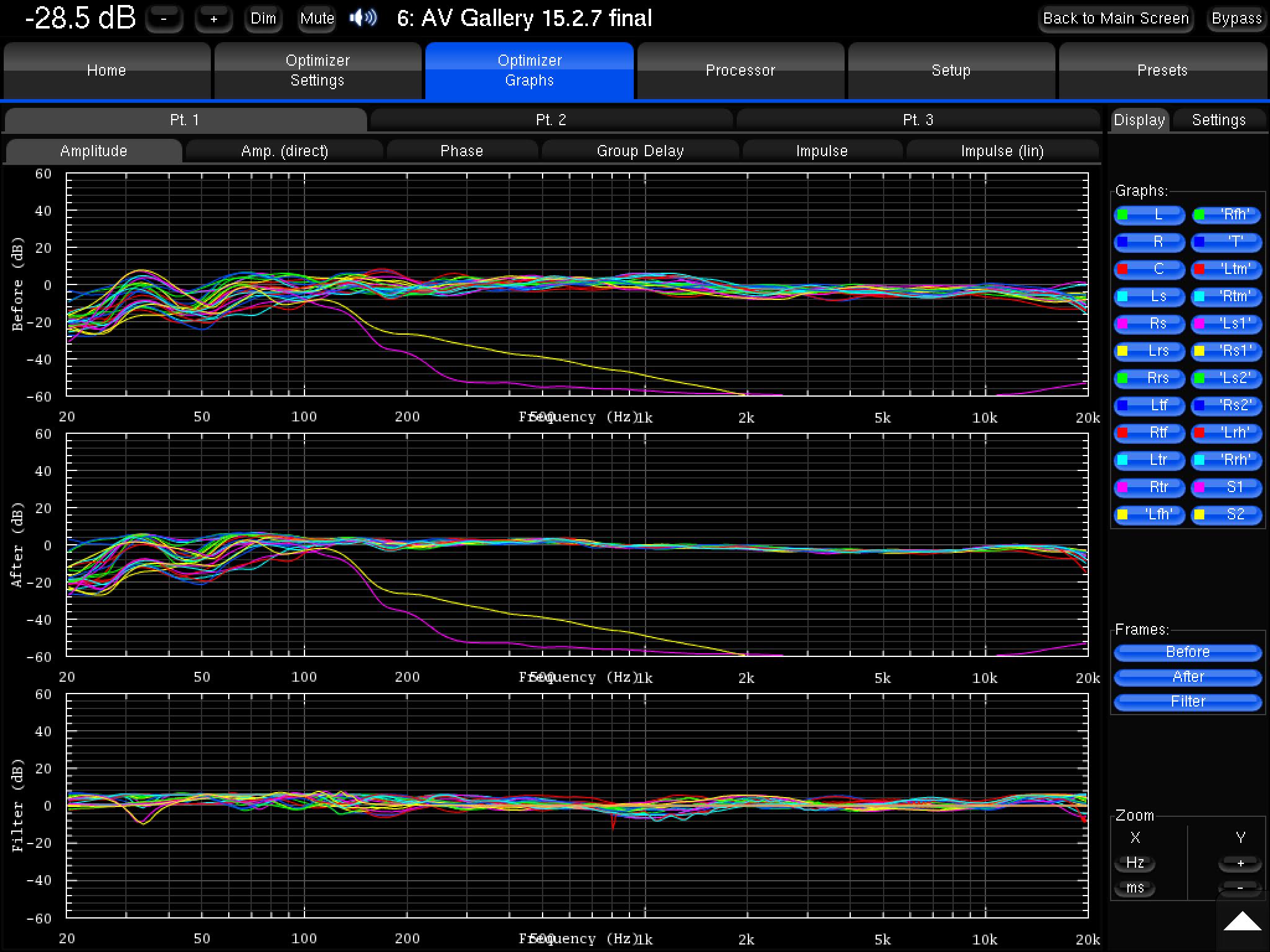Click the Filter graph area

pos(577,806)
